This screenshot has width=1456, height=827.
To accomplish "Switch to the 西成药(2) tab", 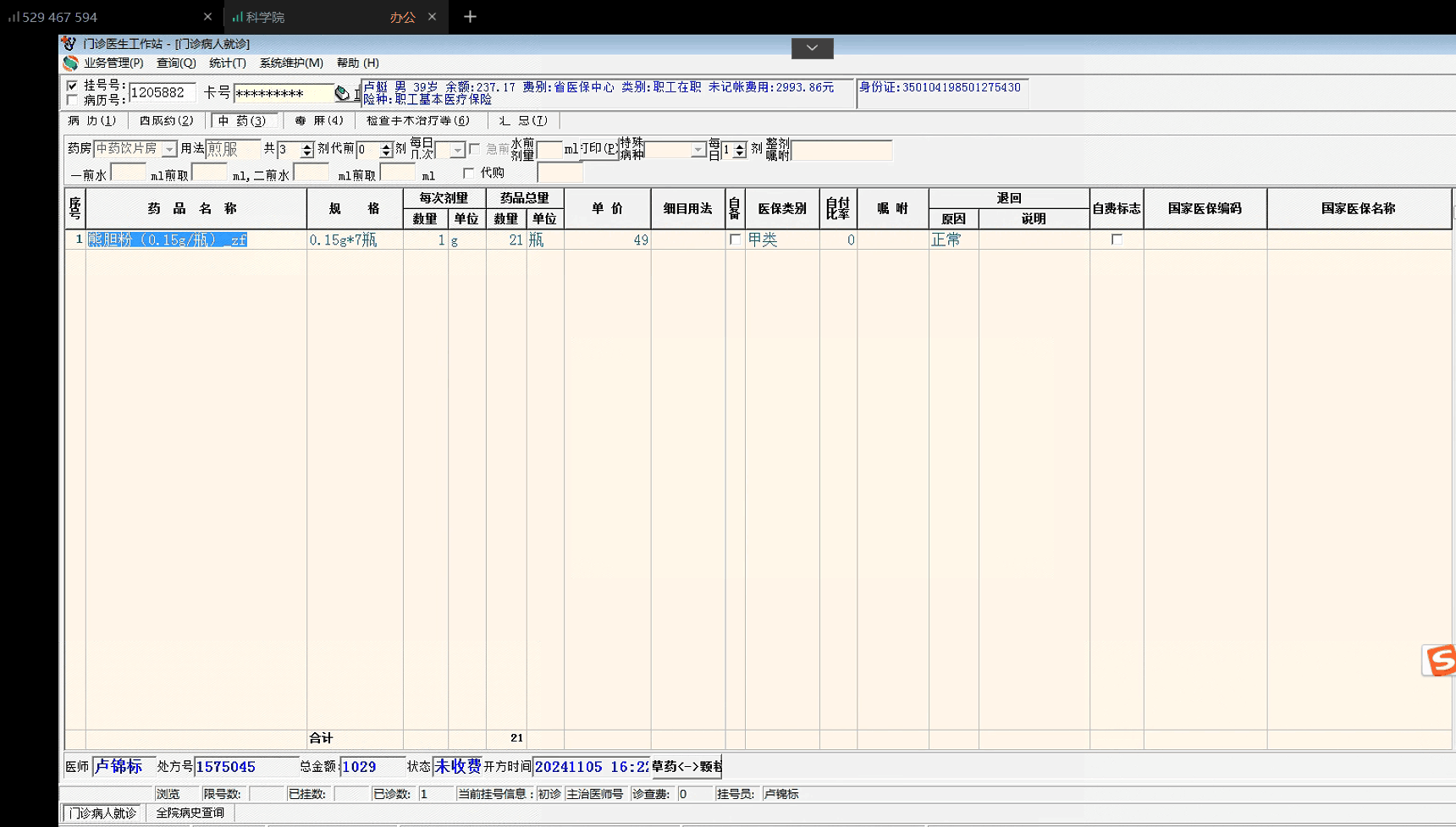I will [167, 121].
